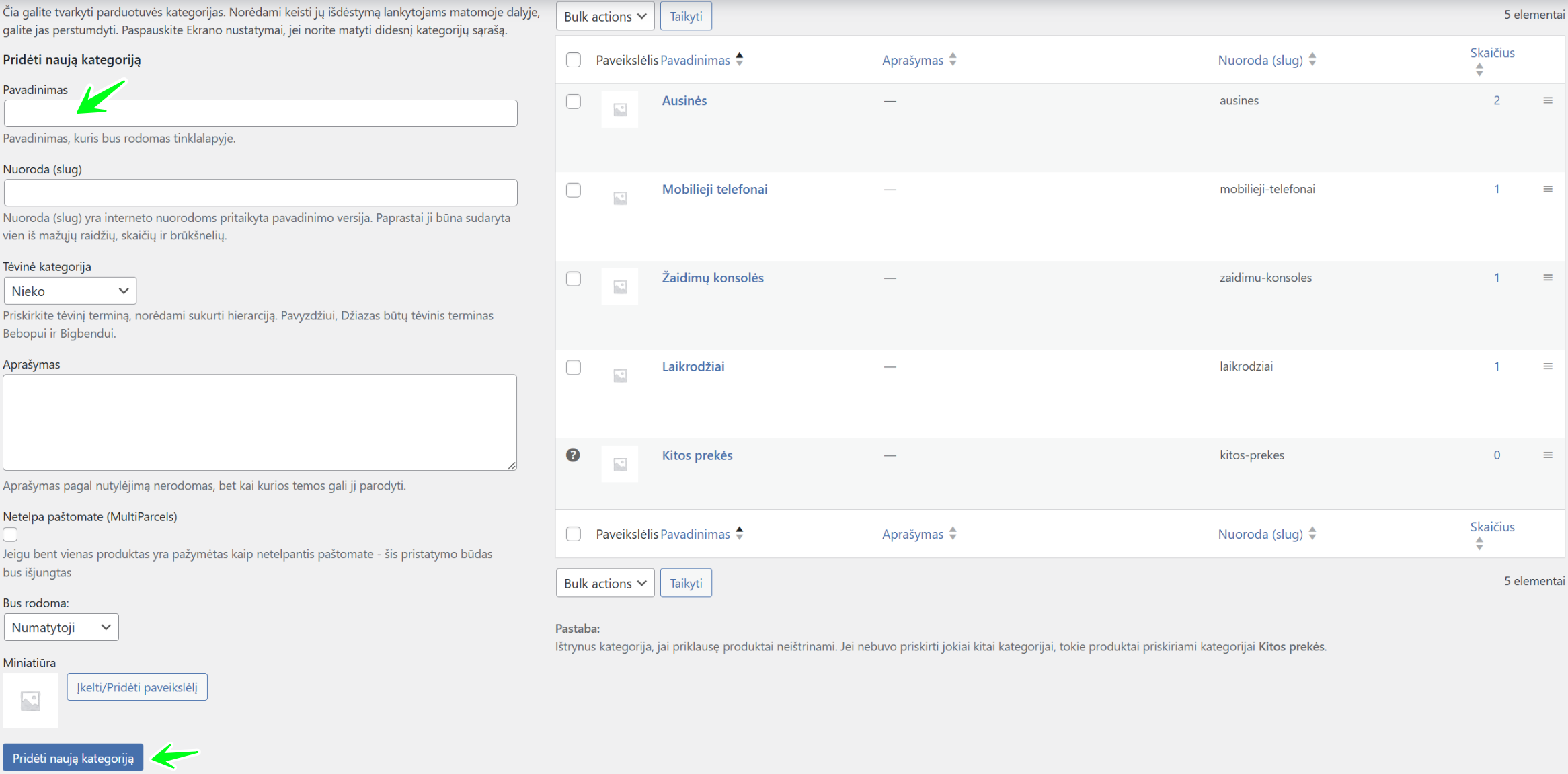Open the top Bulk actions dropdown
1568x774 pixels.
pos(604,16)
